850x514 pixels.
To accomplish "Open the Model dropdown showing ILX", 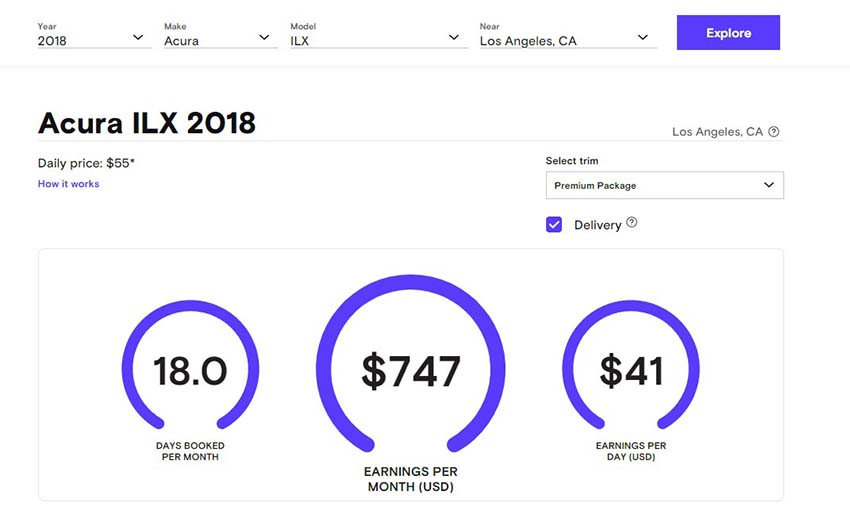I will click(x=378, y=35).
